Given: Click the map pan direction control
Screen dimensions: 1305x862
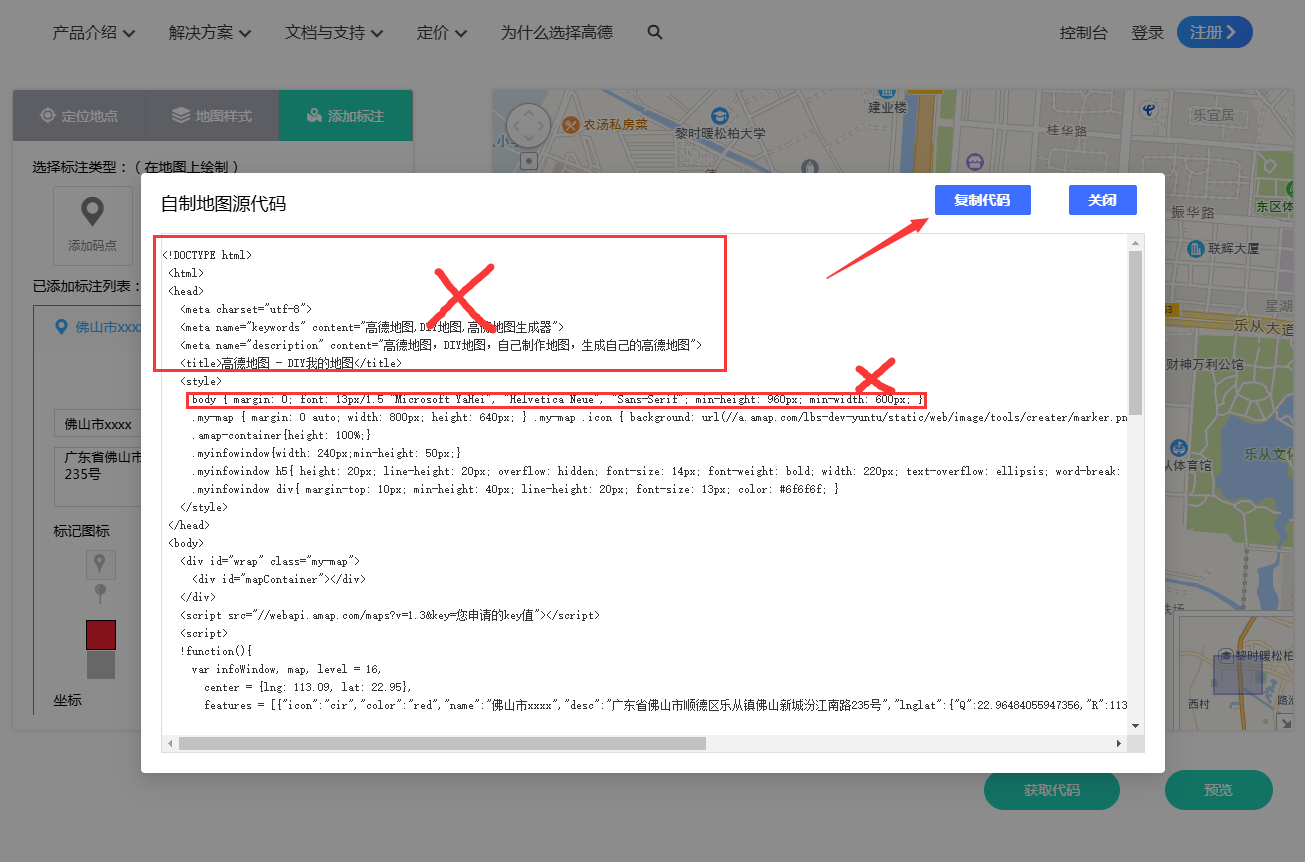Looking at the screenshot, I should pyautogui.click(x=528, y=125).
